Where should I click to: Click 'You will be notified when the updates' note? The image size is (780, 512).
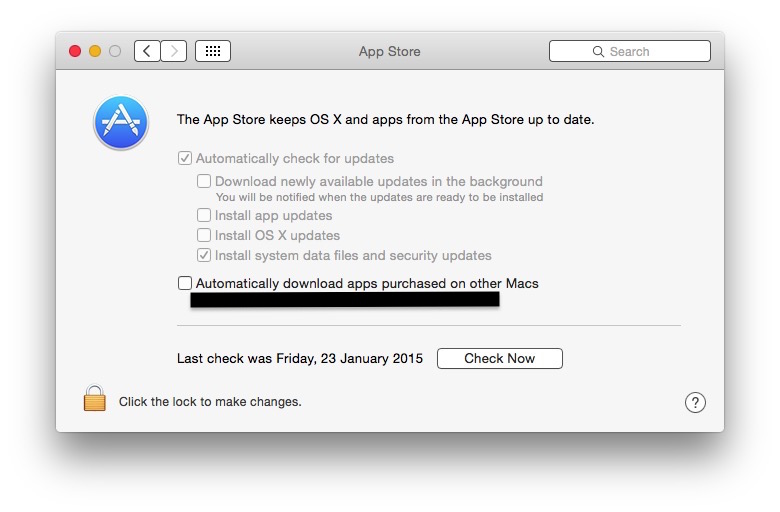[379, 197]
